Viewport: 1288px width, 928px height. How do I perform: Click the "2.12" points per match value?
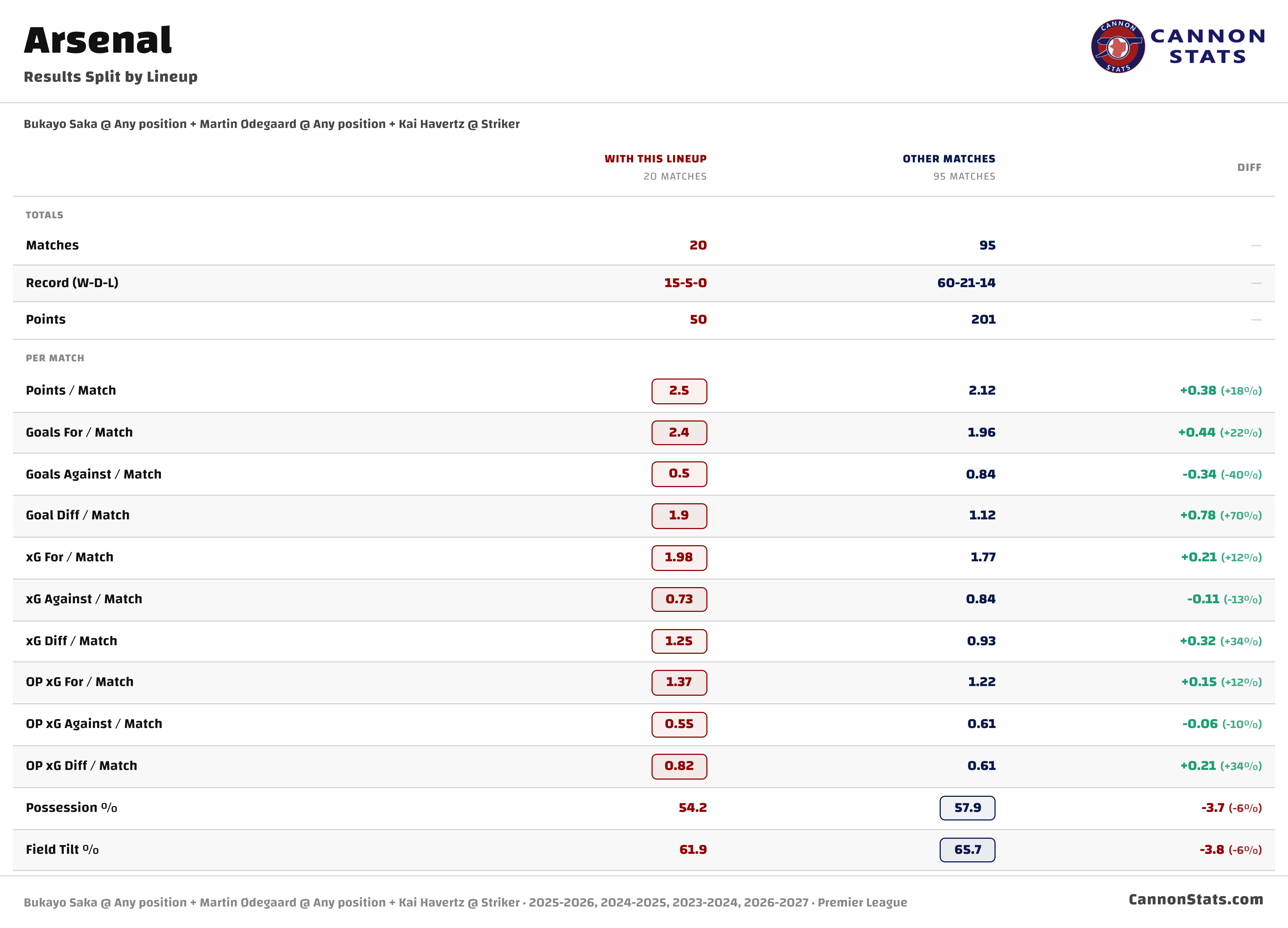982,391
